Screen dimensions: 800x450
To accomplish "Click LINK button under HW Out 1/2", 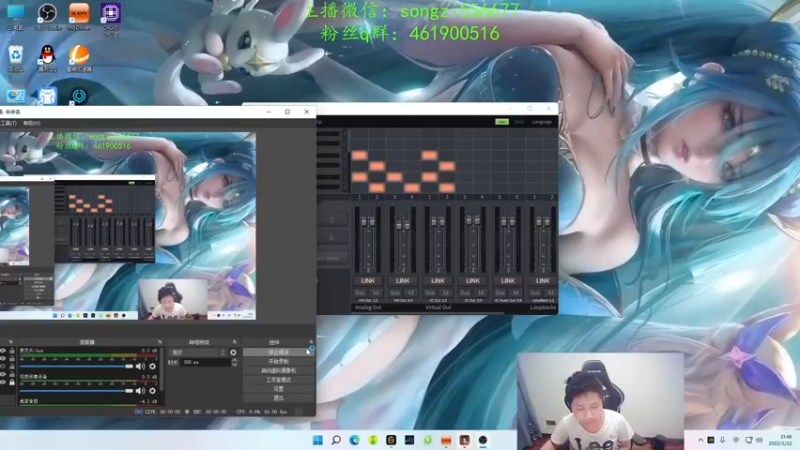I will (368, 281).
